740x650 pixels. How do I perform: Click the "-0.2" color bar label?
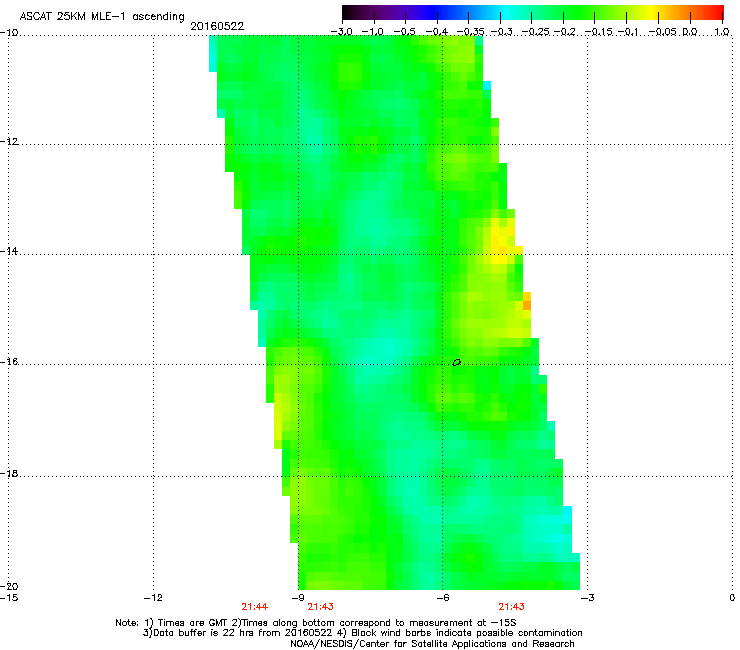[564, 32]
